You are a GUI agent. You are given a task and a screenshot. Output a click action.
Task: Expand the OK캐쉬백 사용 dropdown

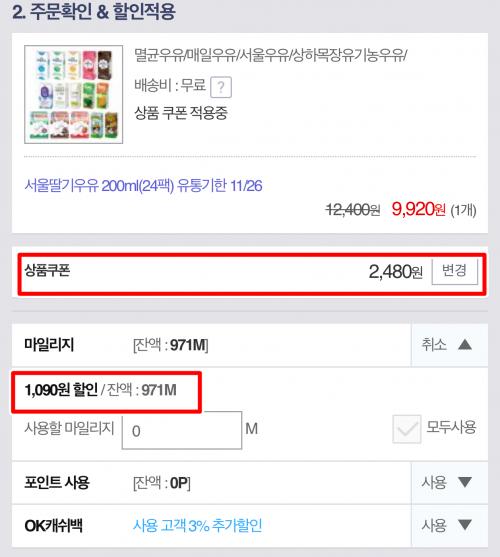(449, 525)
